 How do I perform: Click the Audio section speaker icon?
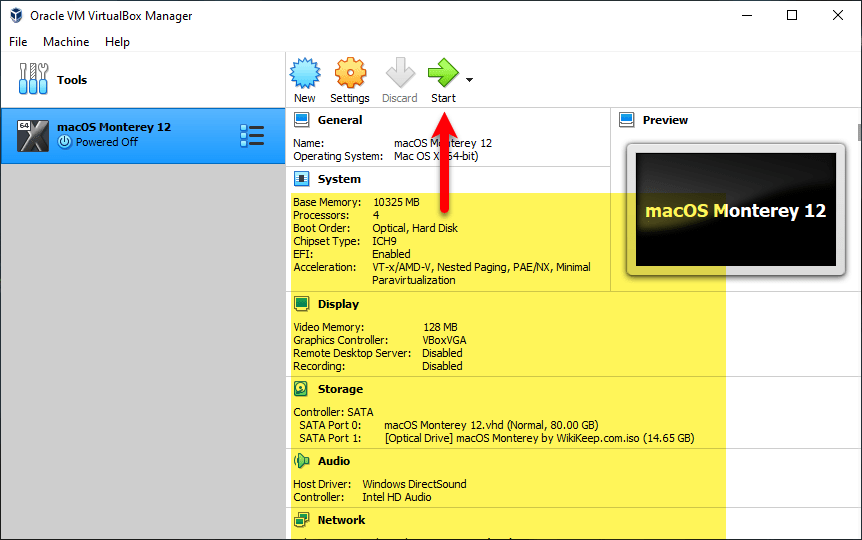[301, 461]
